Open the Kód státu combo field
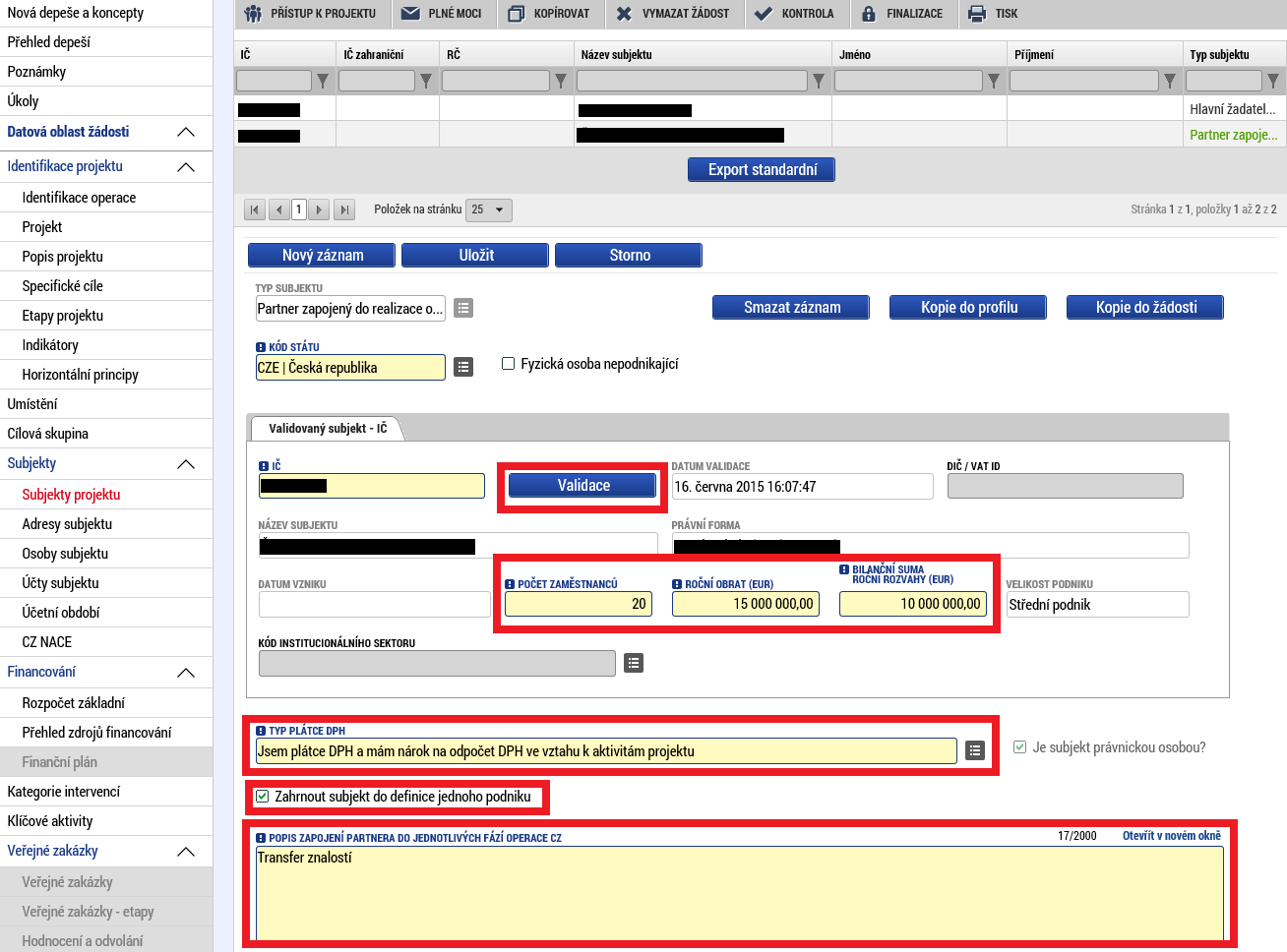This screenshot has width=1287, height=952. tap(350, 368)
